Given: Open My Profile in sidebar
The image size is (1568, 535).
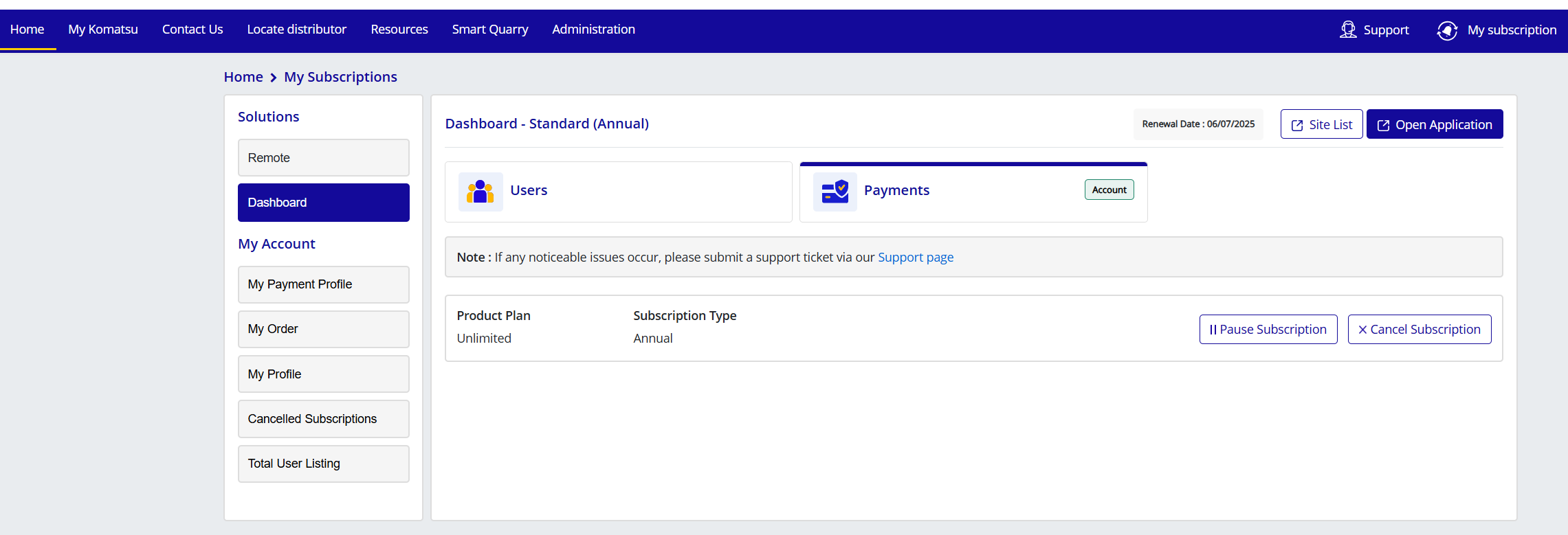Looking at the screenshot, I should [324, 374].
